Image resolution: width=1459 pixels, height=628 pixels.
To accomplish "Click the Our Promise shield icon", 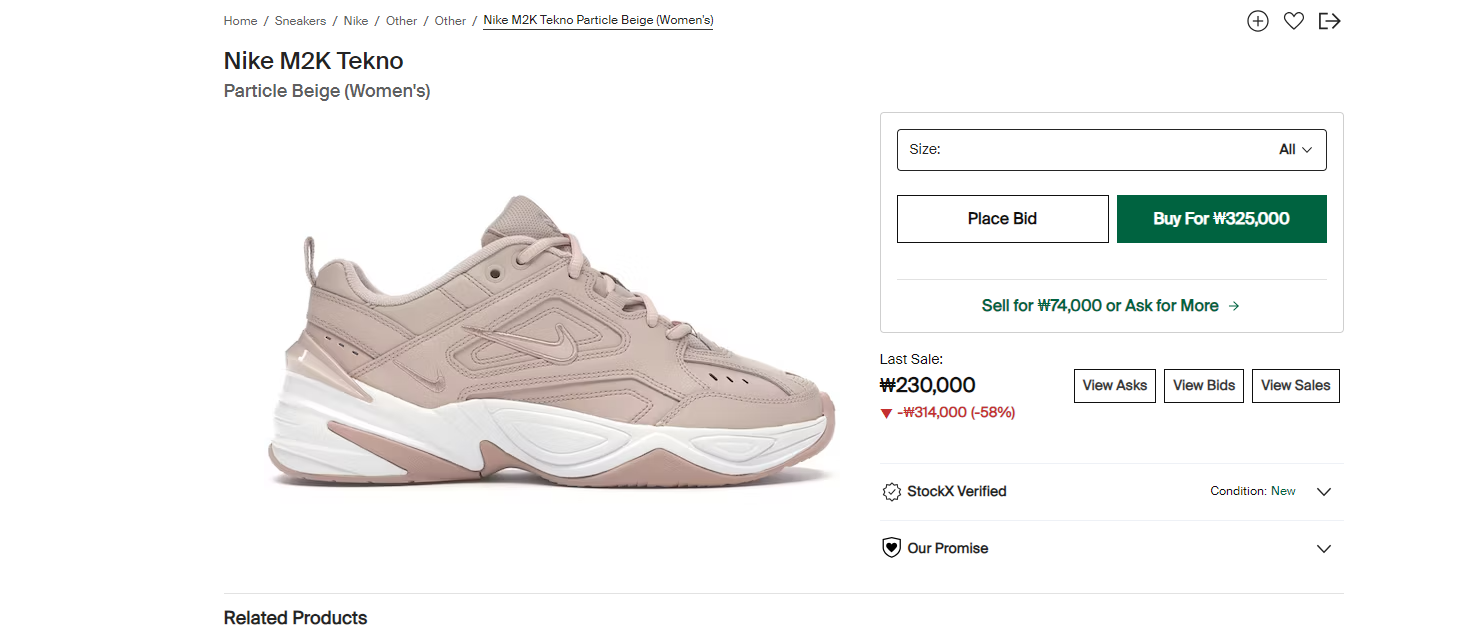I will pos(891,548).
